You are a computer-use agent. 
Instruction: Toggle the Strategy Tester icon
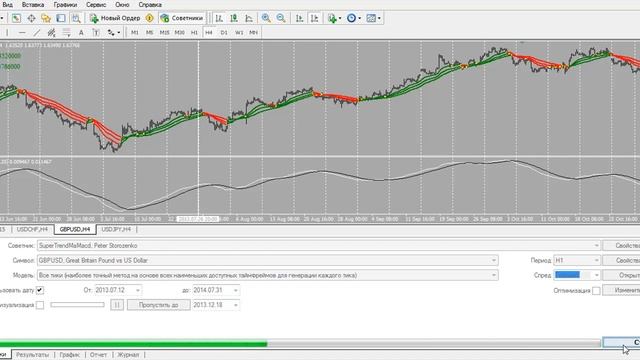pos(76,18)
